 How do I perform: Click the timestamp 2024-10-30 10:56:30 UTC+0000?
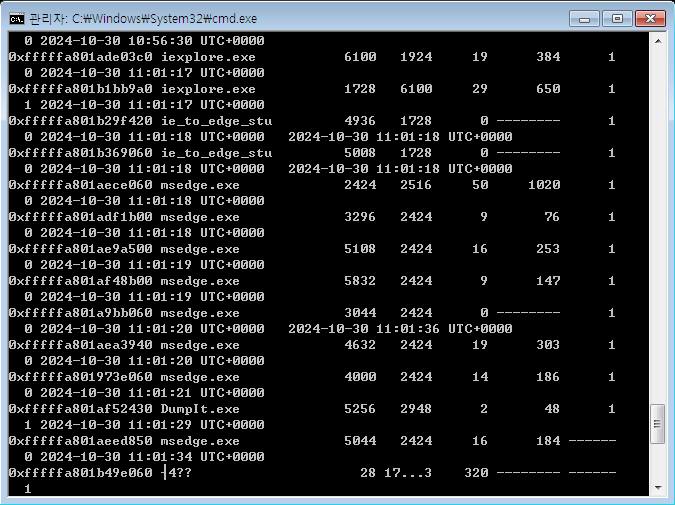152,41
